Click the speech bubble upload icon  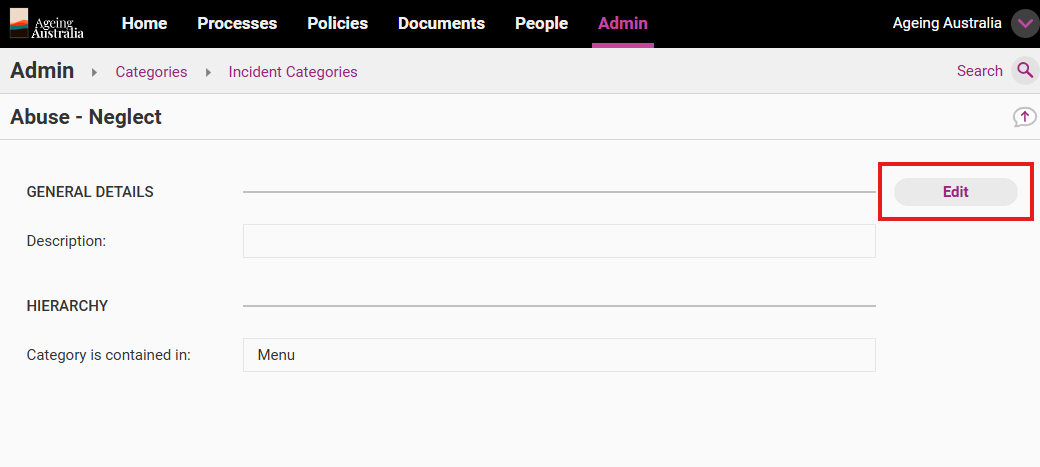1024,117
